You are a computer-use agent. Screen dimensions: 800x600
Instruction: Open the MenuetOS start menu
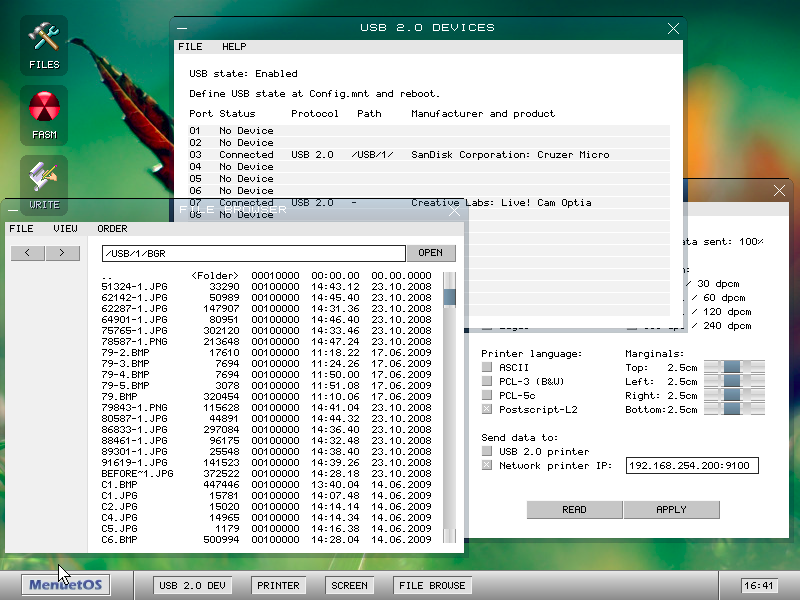[67, 585]
